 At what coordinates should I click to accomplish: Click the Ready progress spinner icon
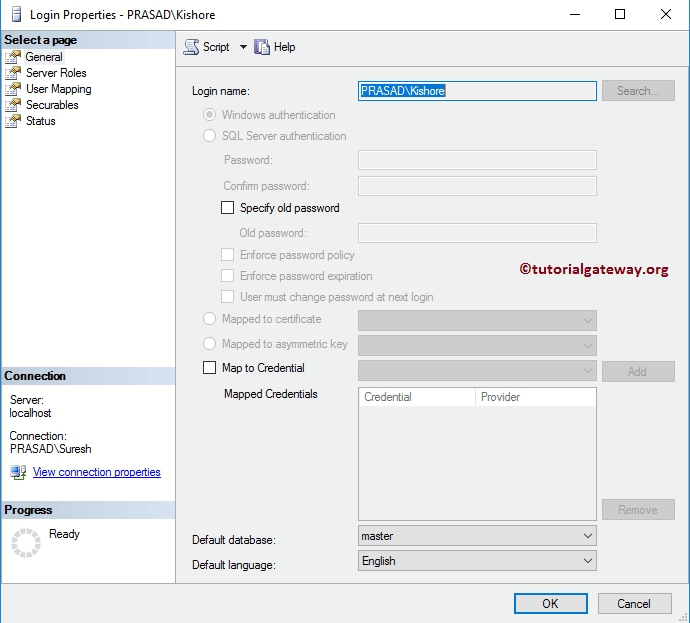click(x=26, y=543)
